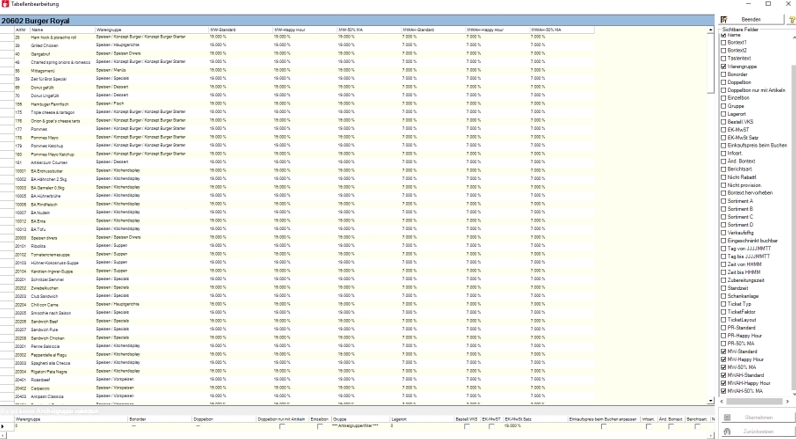
Task: Toggle the MW-Happy Hour column checkbox
Action: pyautogui.click(x=723, y=359)
